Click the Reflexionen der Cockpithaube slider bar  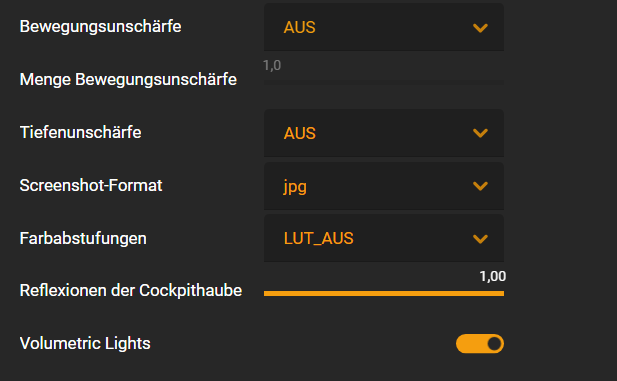click(384, 293)
